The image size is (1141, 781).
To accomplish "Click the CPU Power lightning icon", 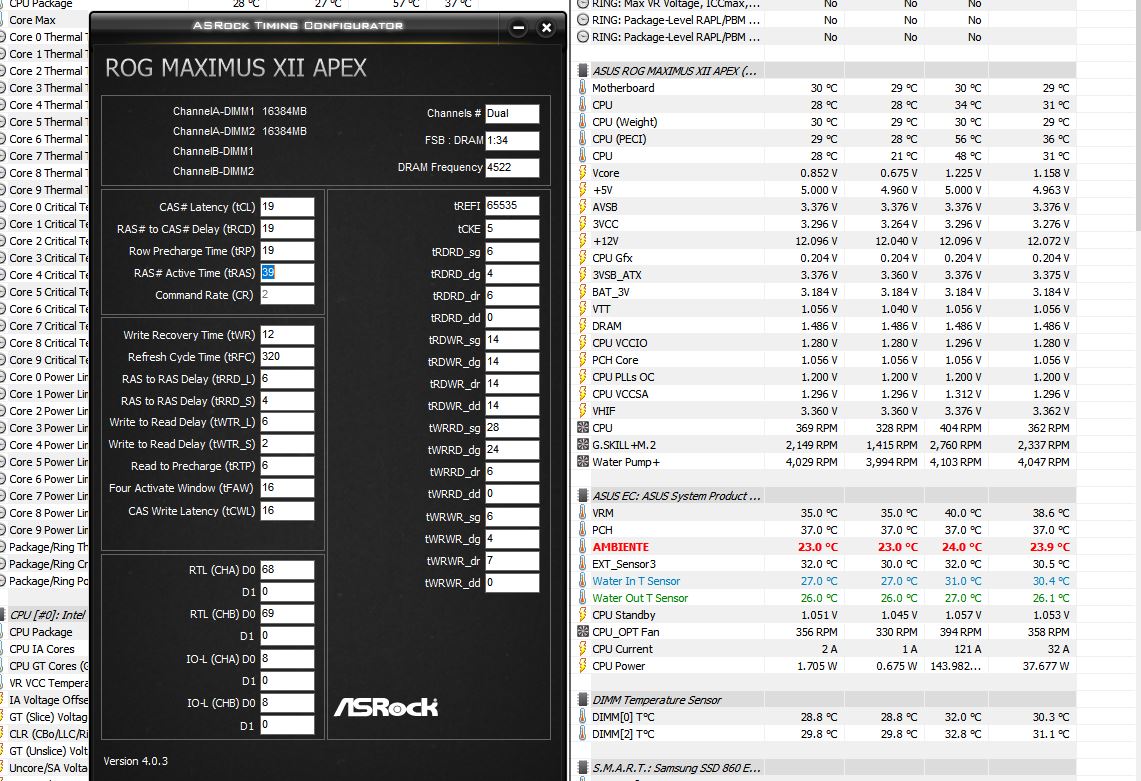I will [583, 666].
